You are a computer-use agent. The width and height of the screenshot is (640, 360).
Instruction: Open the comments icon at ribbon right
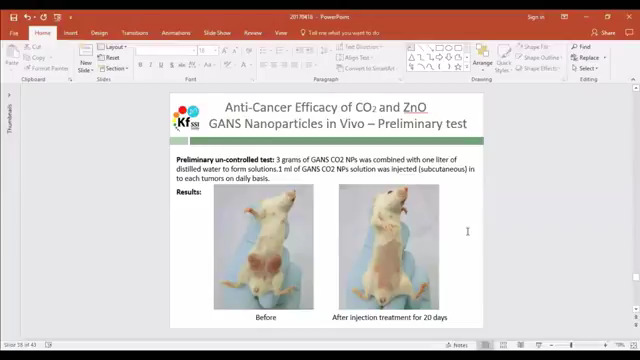pyautogui.click(x=629, y=33)
